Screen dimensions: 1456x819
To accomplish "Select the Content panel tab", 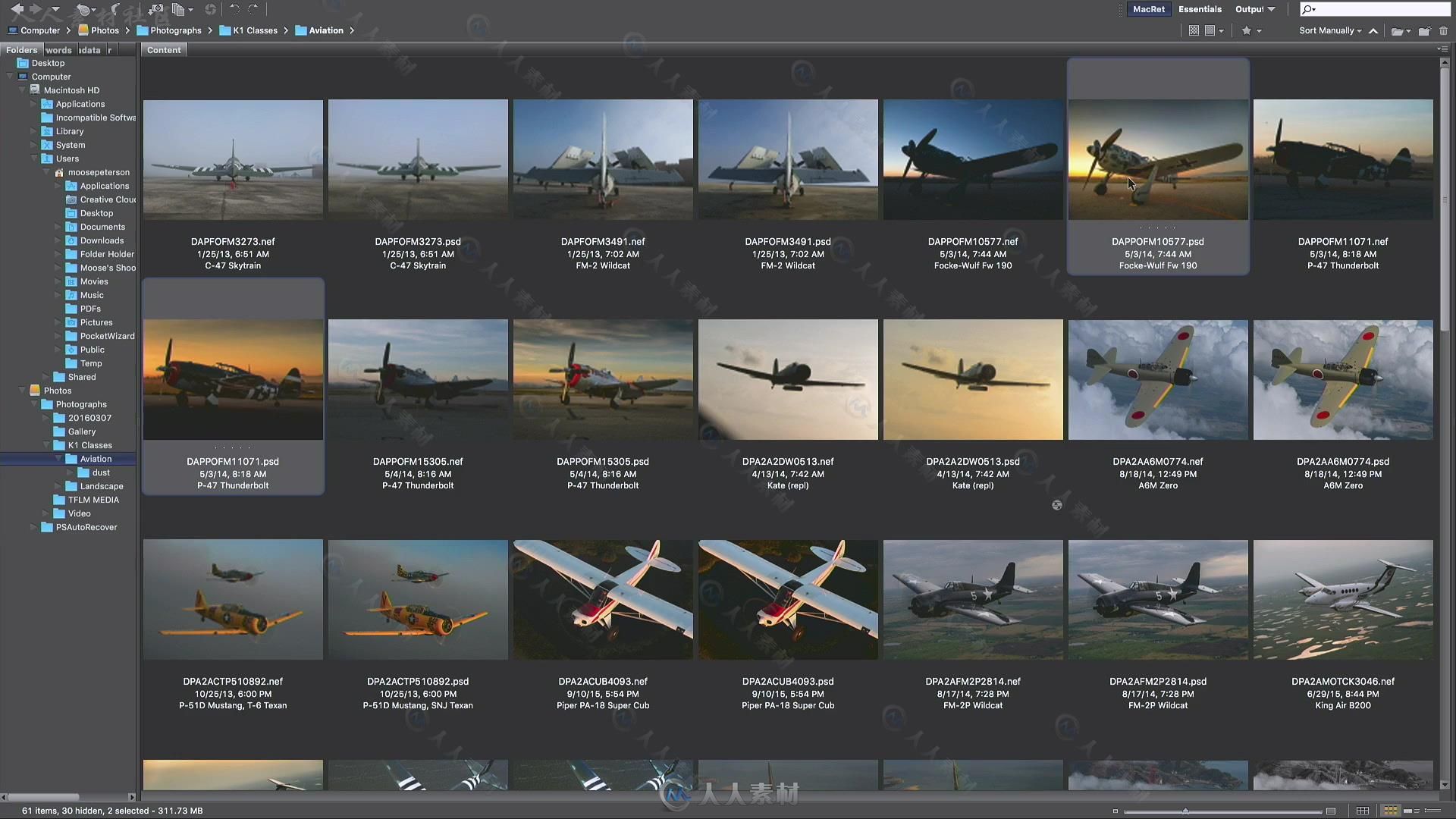I will click(x=164, y=50).
